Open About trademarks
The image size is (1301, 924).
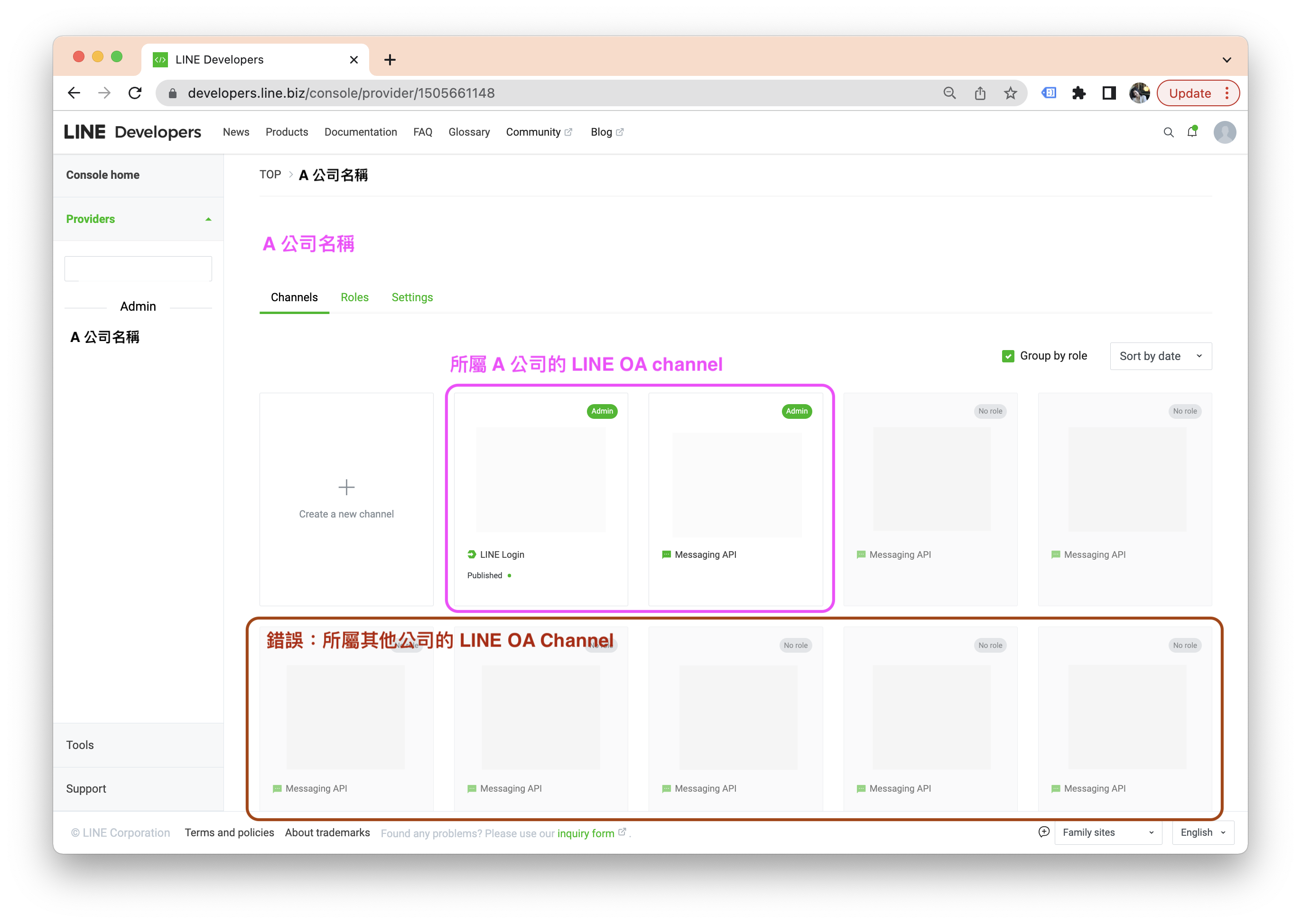pyautogui.click(x=327, y=832)
